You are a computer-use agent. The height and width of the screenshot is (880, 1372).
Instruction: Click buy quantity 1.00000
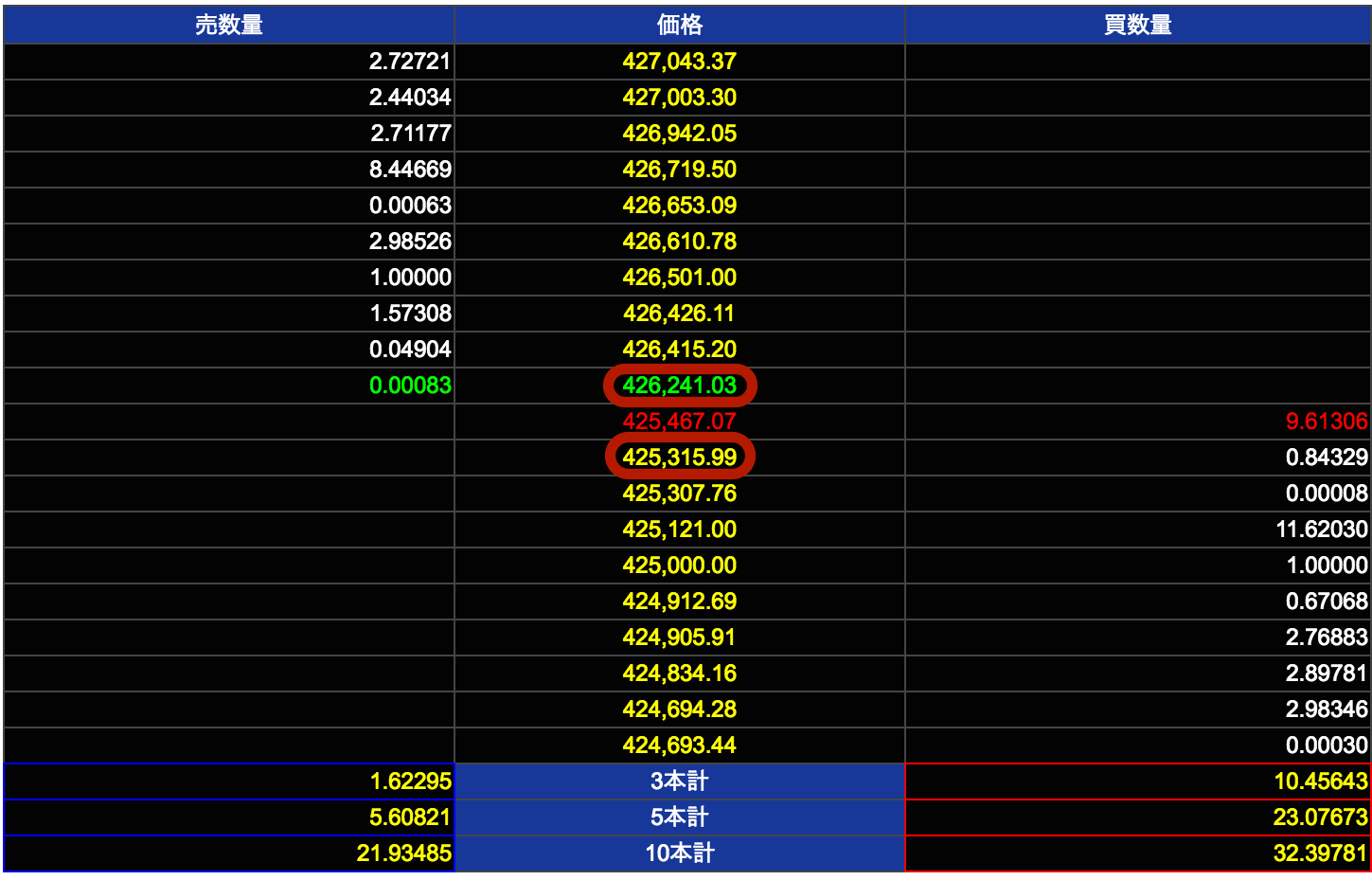(x=1327, y=566)
